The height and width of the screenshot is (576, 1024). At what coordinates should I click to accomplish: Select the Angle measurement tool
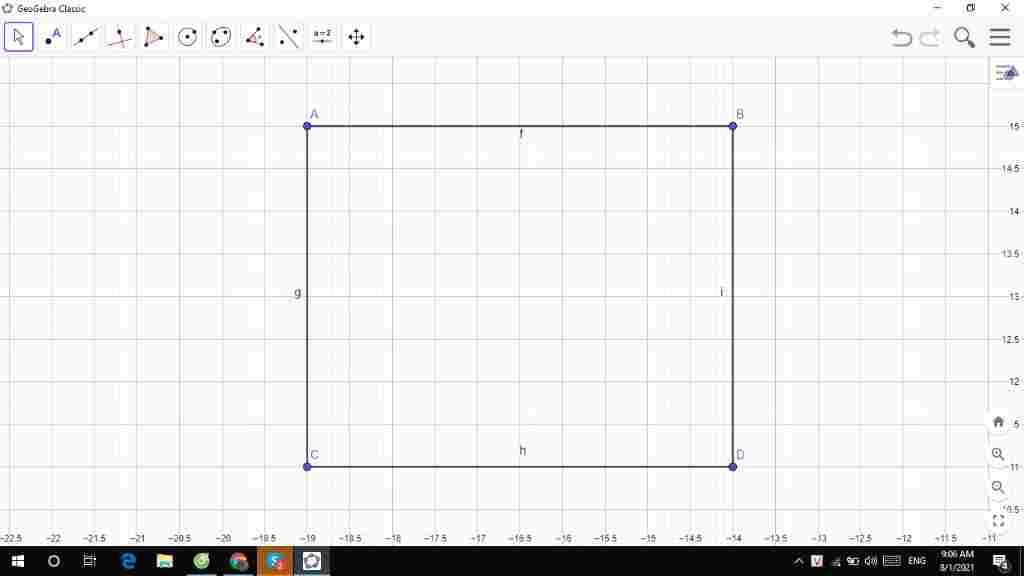[254, 38]
